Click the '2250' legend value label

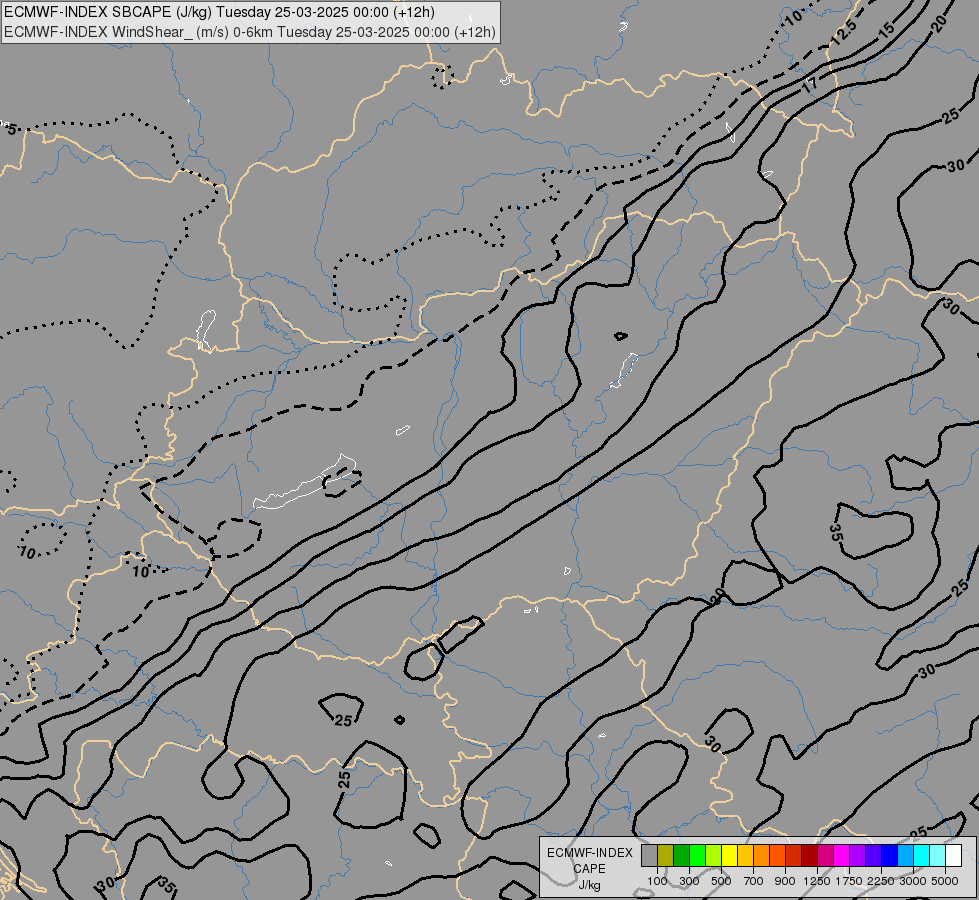pyautogui.click(x=881, y=881)
